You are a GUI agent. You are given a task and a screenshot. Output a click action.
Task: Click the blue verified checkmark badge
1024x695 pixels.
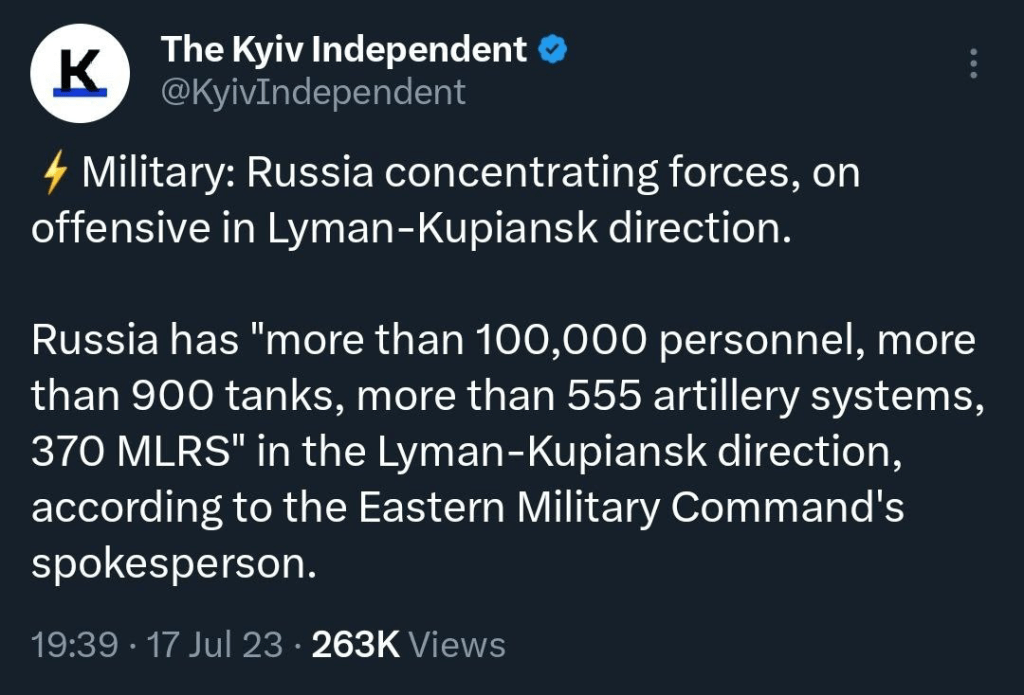pos(553,48)
